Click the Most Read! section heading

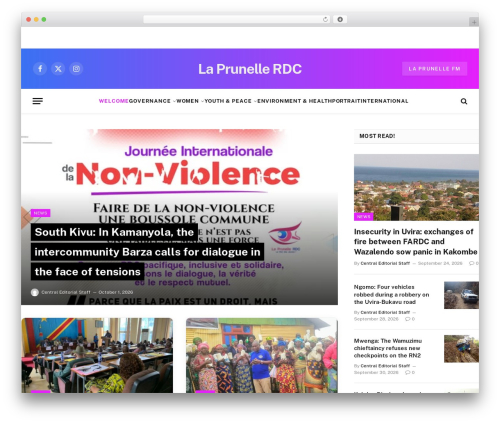(x=377, y=136)
